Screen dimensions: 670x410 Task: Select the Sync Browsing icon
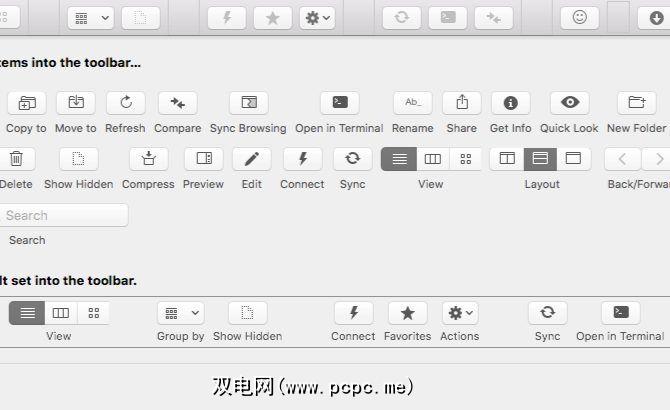[x=249, y=103]
